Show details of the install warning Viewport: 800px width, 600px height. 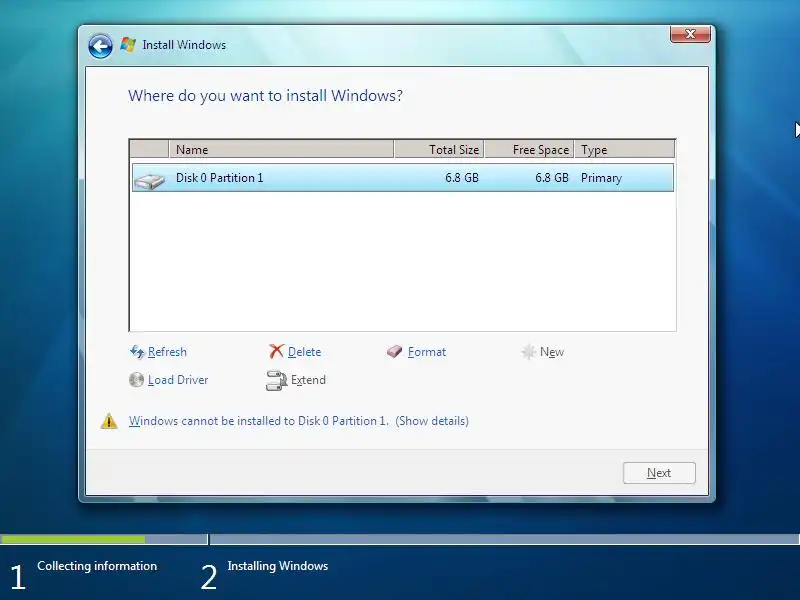[x=432, y=421]
